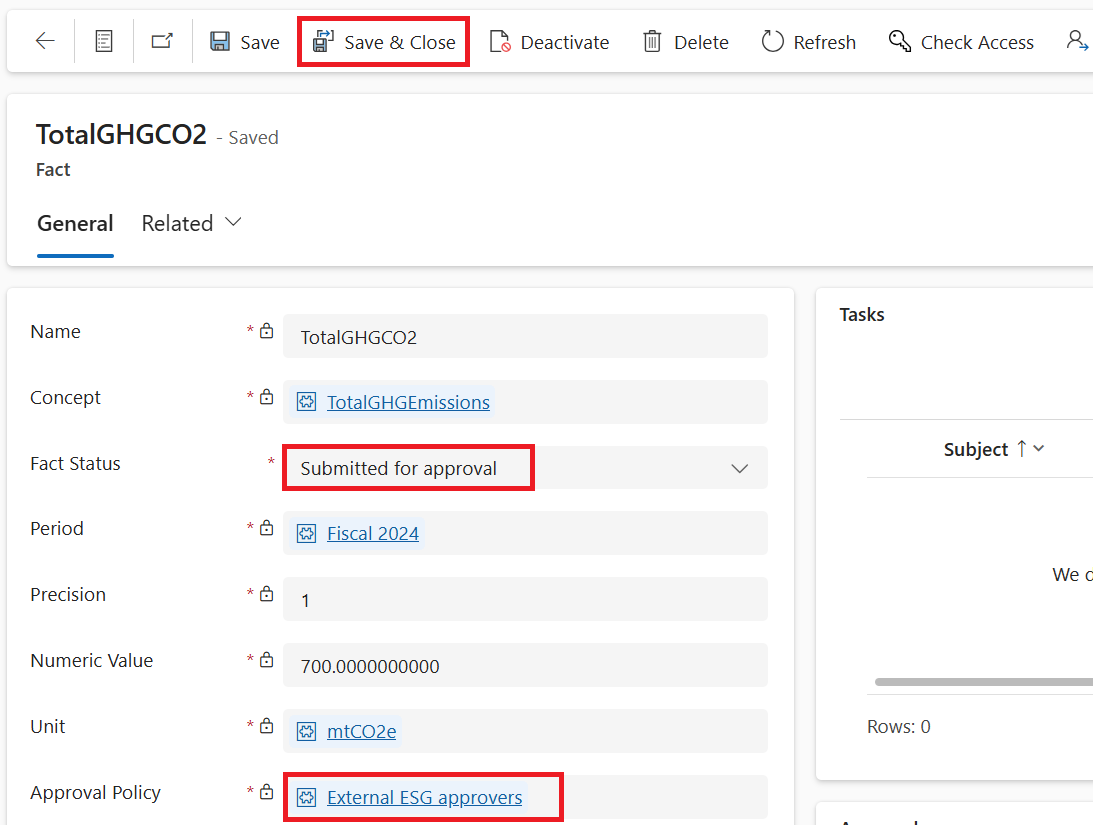Click the Name input field
Screen dimensions: 1093x825
click(525, 337)
